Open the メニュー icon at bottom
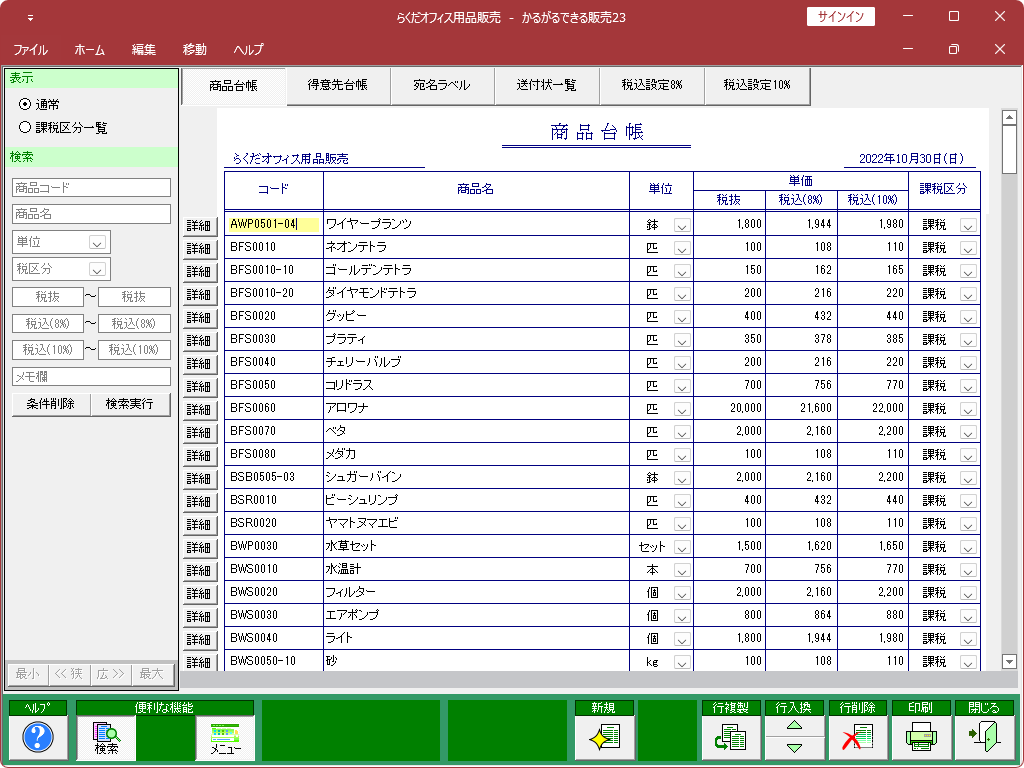This screenshot has width=1024, height=768. (x=225, y=737)
